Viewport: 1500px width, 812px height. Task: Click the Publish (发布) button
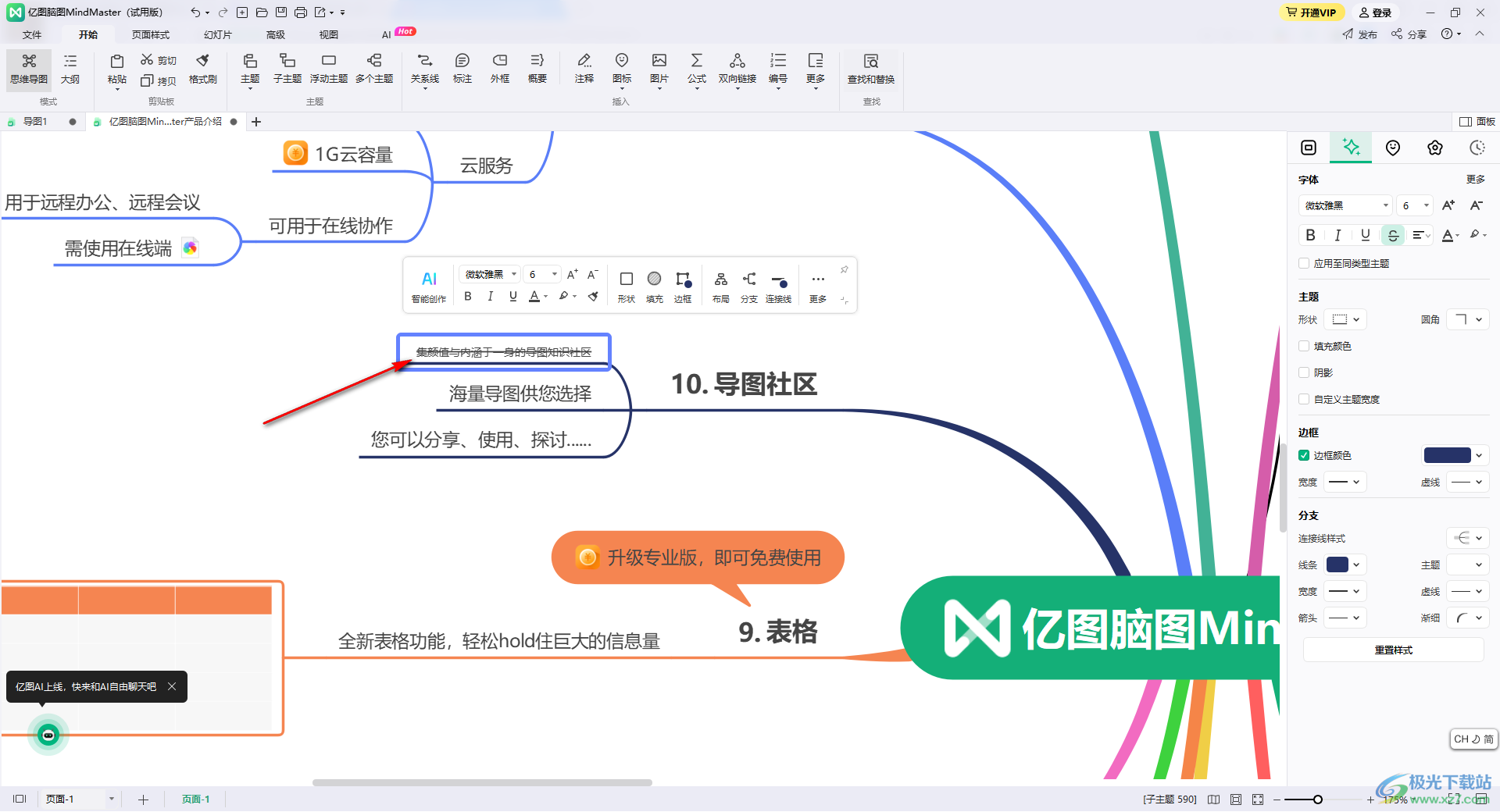[x=1360, y=34]
